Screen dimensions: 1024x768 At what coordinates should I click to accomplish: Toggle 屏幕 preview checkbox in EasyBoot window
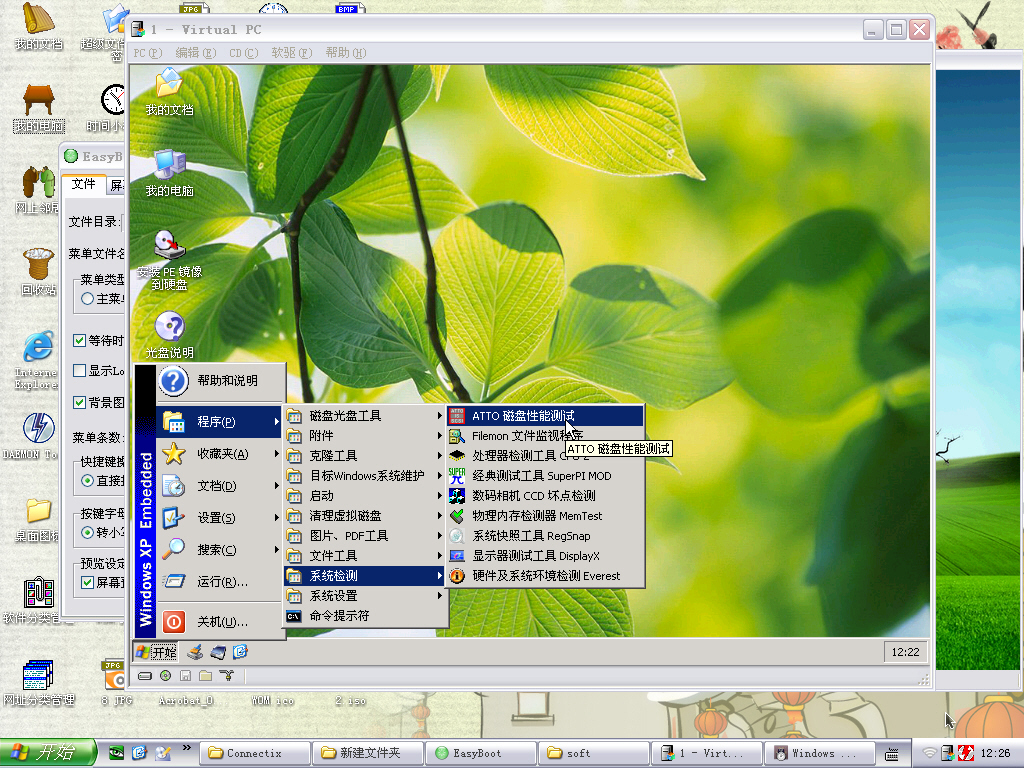point(87,582)
